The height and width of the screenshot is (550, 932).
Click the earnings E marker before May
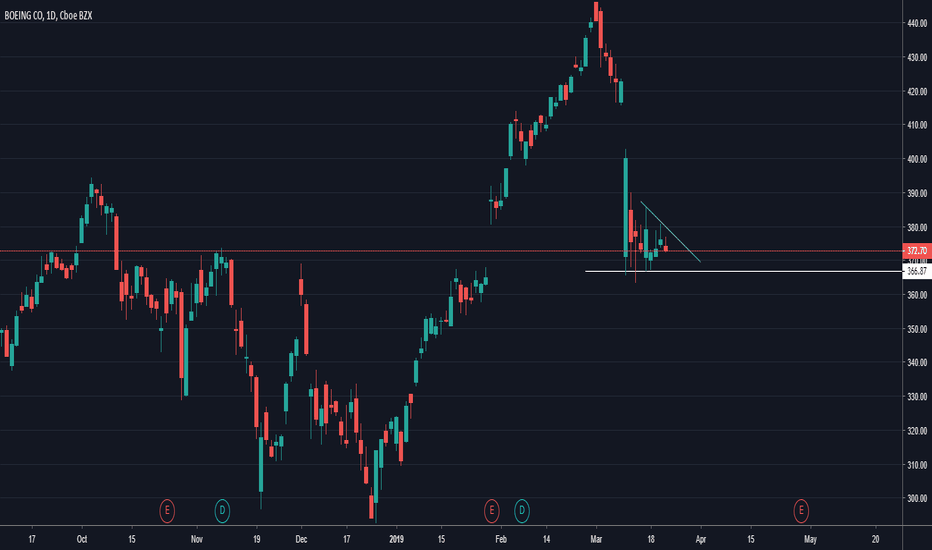(801, 510)
